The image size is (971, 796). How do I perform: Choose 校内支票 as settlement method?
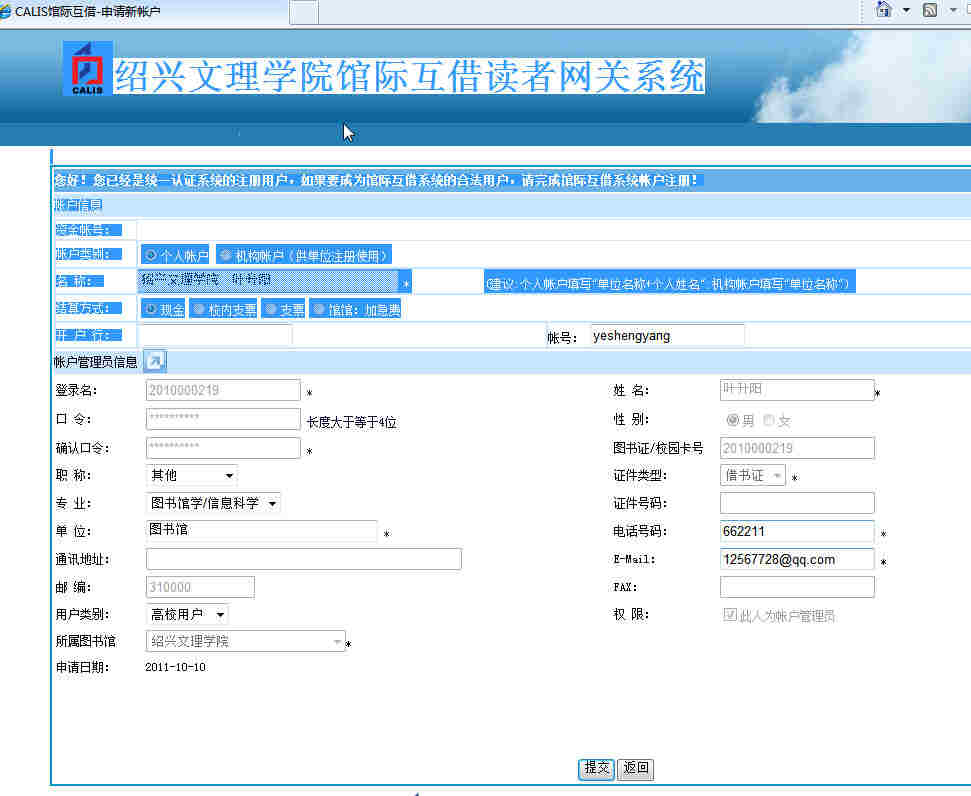click(199, 309)
